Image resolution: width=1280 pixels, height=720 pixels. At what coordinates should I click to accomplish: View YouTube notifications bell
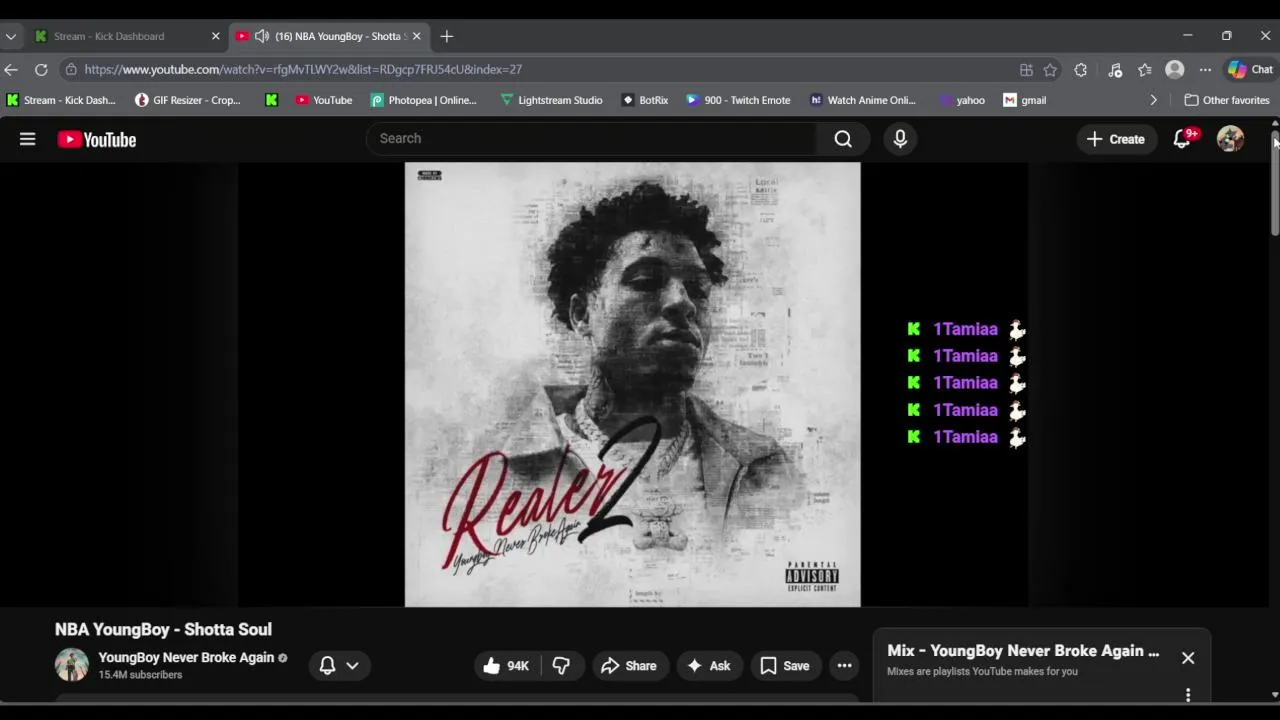click(1182, 139)
